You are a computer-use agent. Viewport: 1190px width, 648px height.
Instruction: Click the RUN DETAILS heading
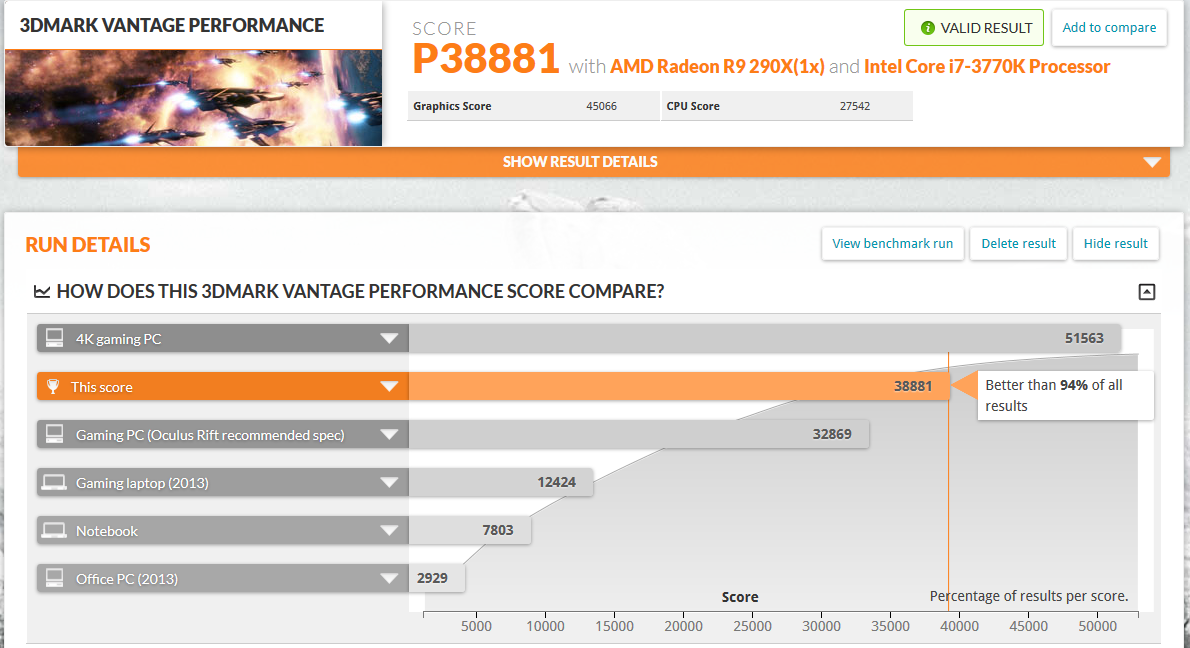(x=88, y=245)
